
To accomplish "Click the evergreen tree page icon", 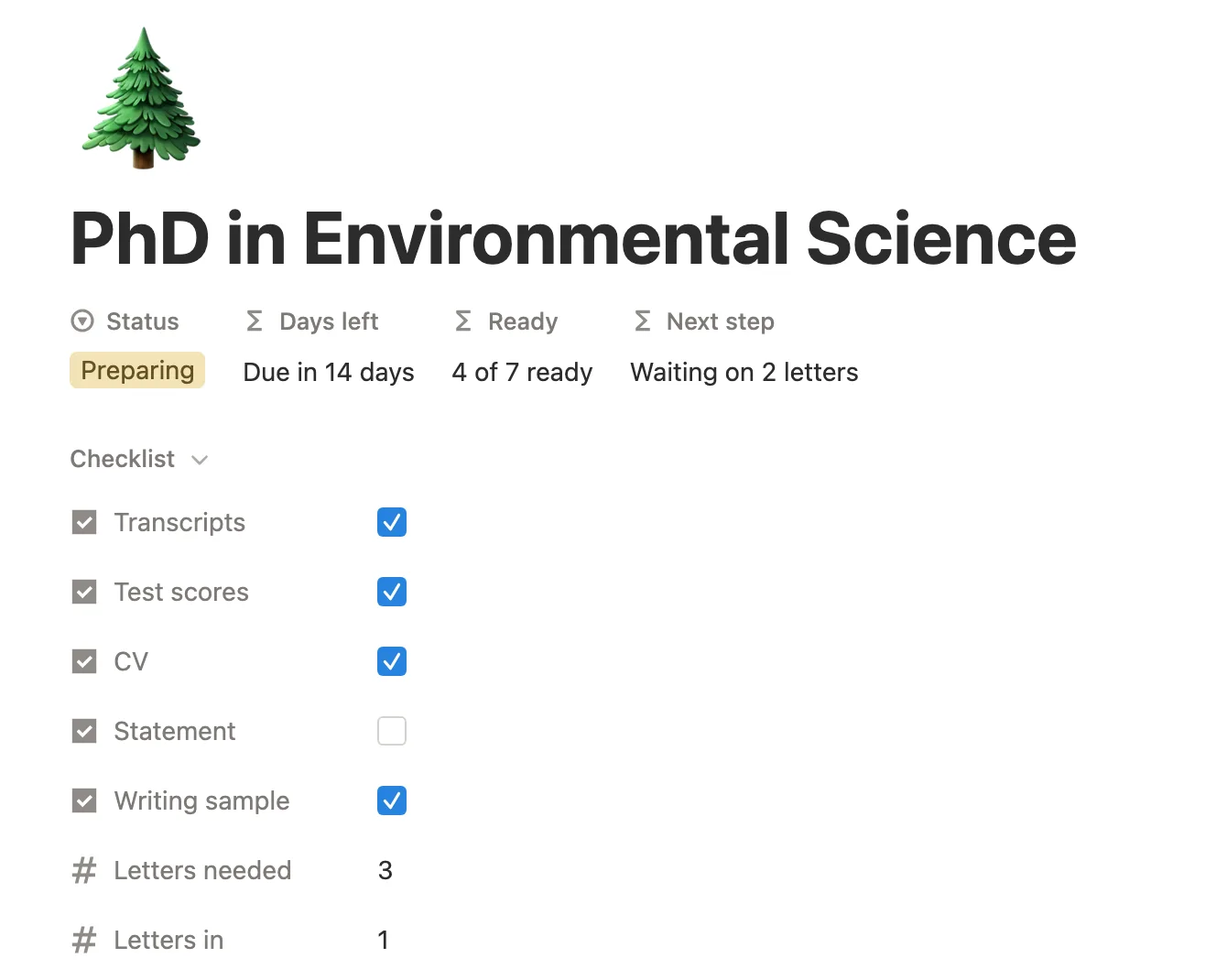I will pyautogui.click(x=141, y=98).
